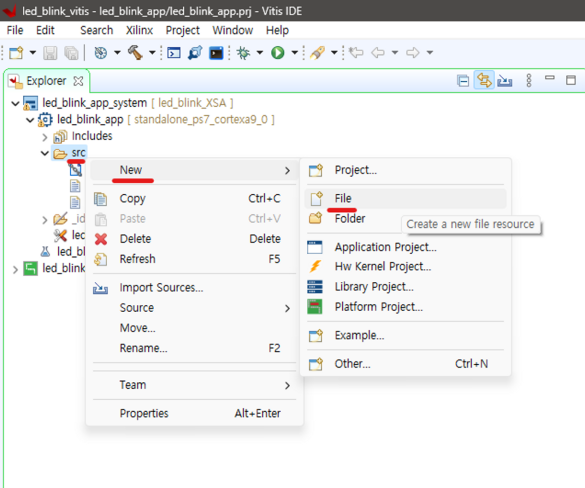
Task: Open the Window menu
Action: coord(233,30)
